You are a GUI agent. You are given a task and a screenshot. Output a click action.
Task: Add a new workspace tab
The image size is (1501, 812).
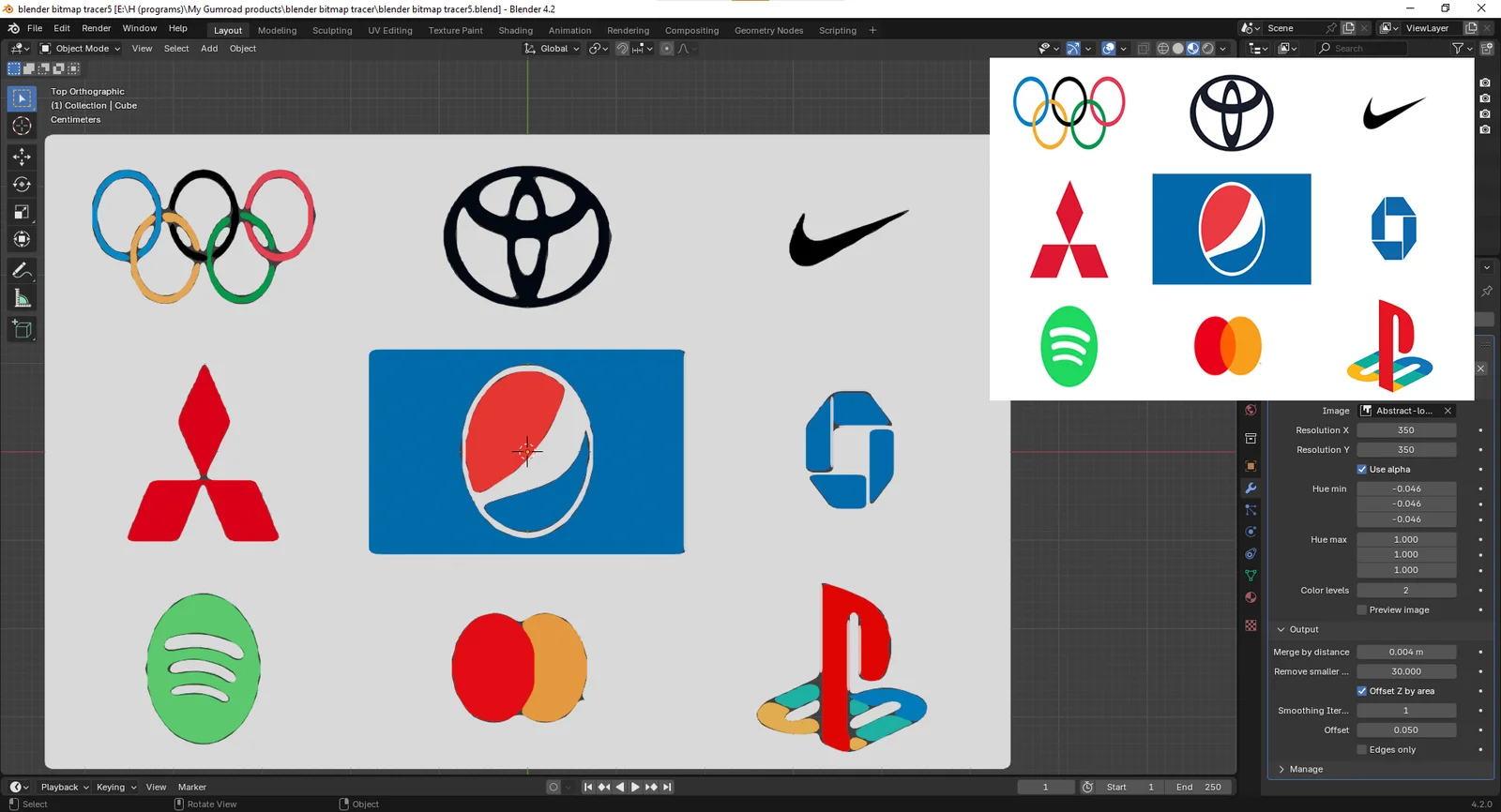(x=872, y=30)
